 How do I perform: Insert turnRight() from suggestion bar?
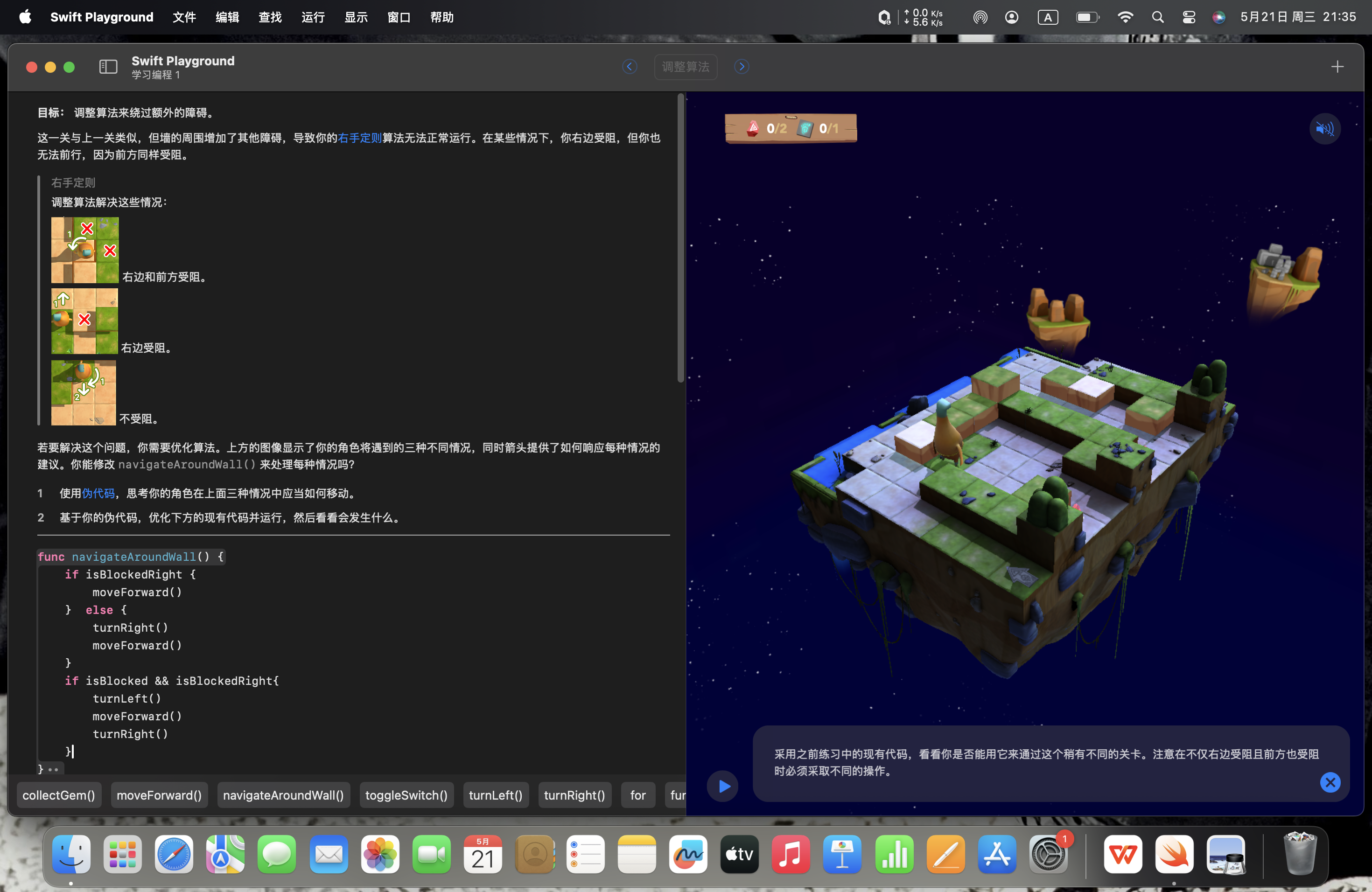(575, 795)
